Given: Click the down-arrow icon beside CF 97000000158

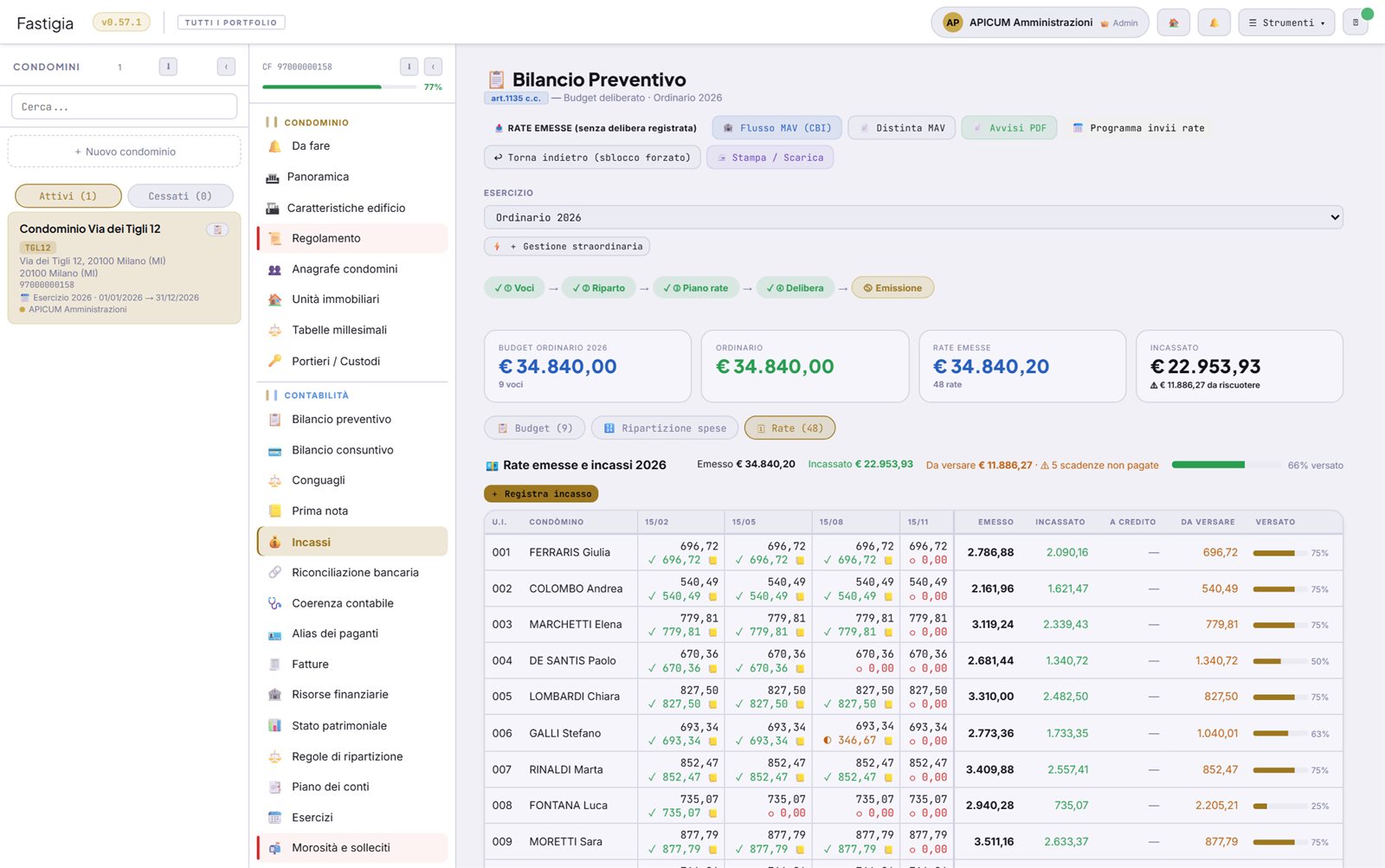Looking at the screenshot, I should [x=409, y=67].
